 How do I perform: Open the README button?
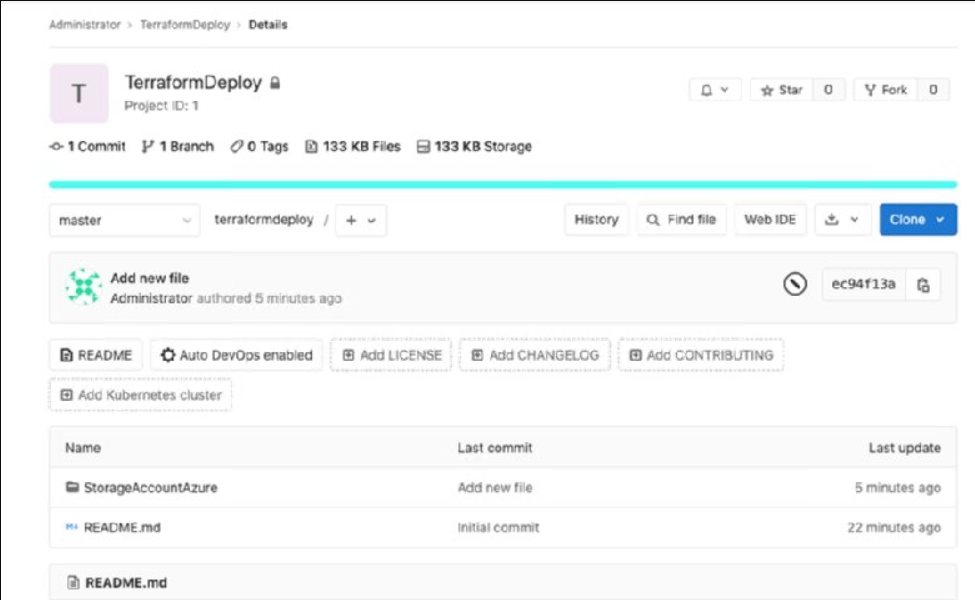coord(96,355)
